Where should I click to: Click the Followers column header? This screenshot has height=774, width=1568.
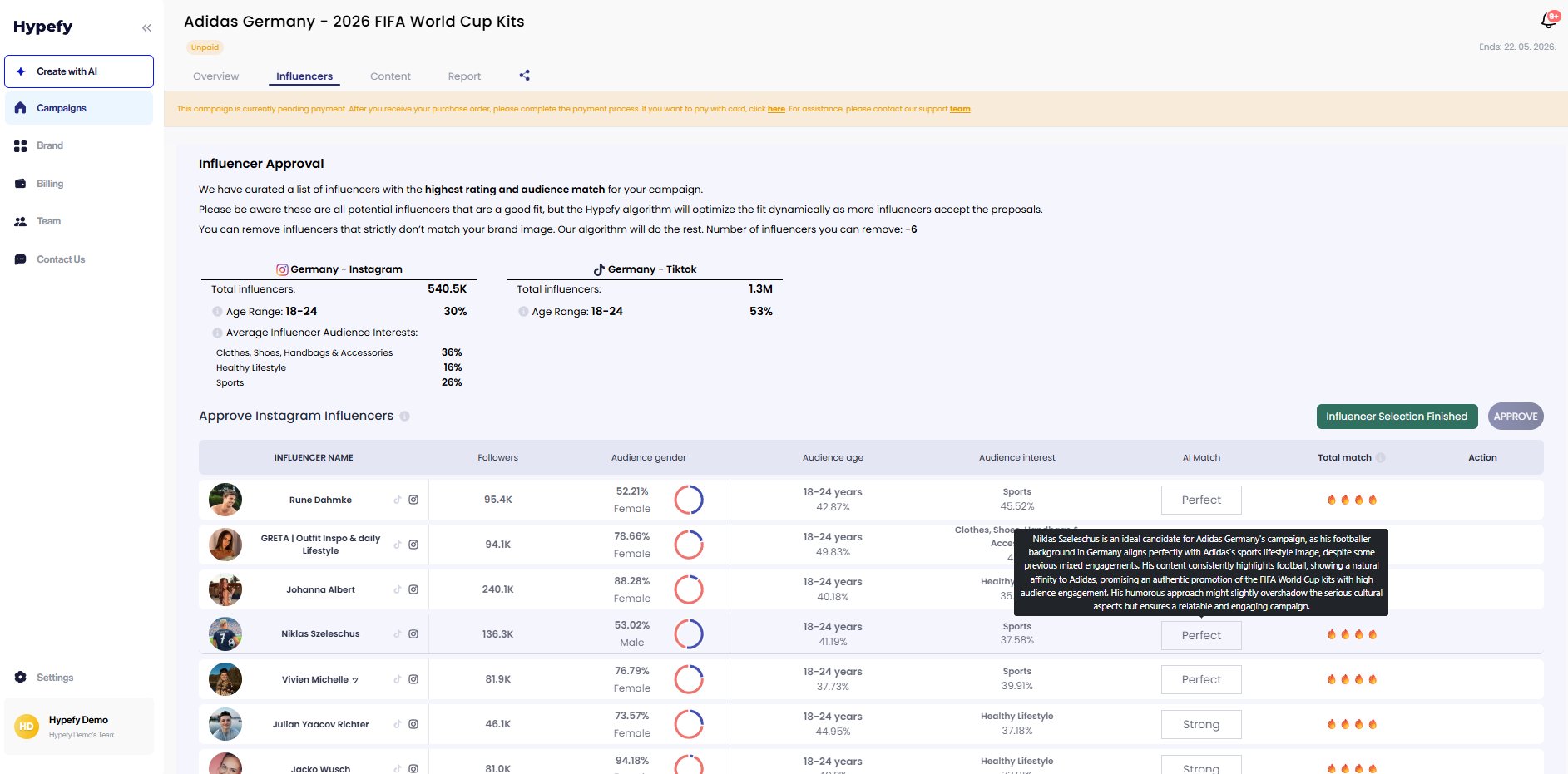pyautogui.click(x=497, y=457)
